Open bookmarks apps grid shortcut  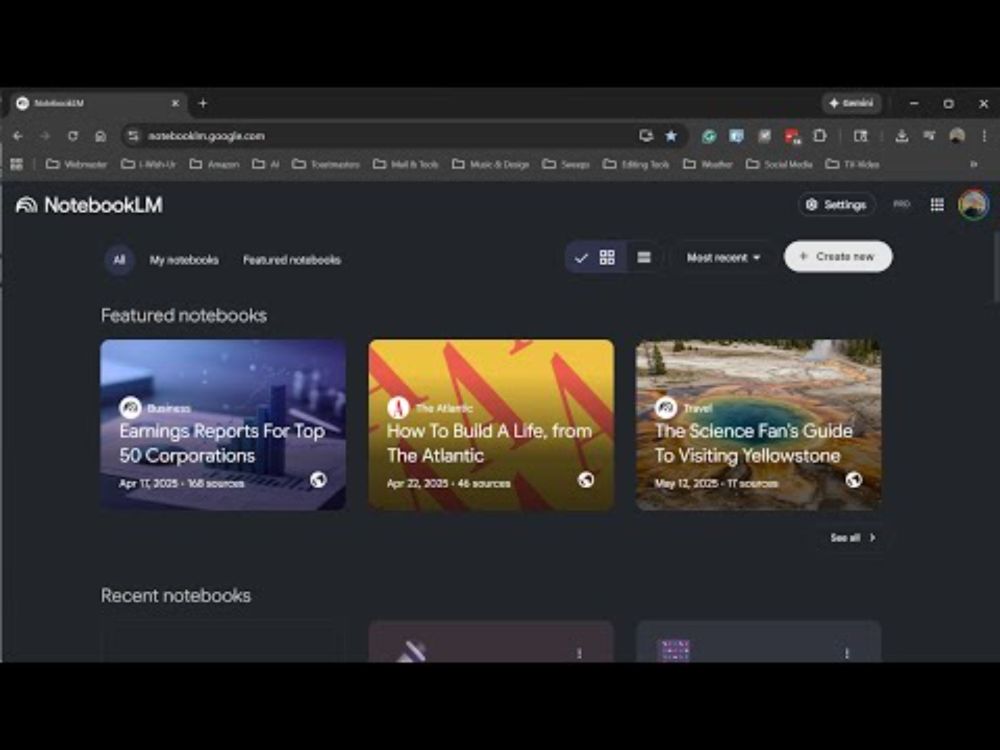(x=17, y=164)
